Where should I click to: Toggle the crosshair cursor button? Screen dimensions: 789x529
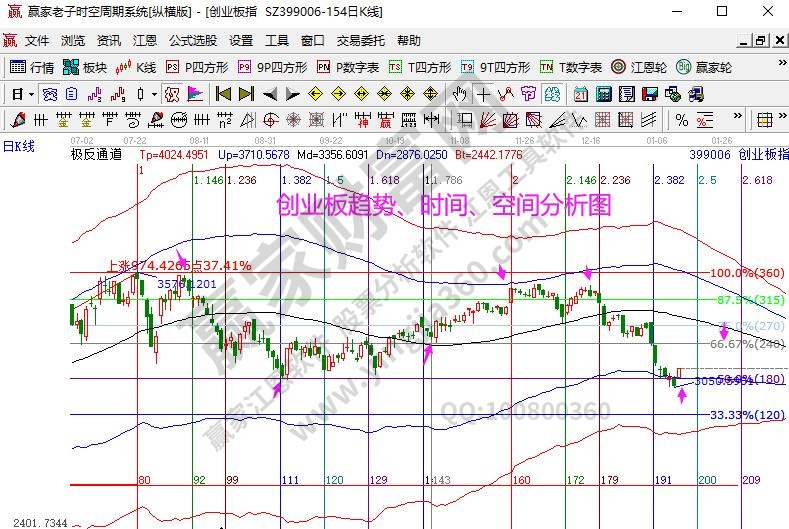[x=484, y=94]
